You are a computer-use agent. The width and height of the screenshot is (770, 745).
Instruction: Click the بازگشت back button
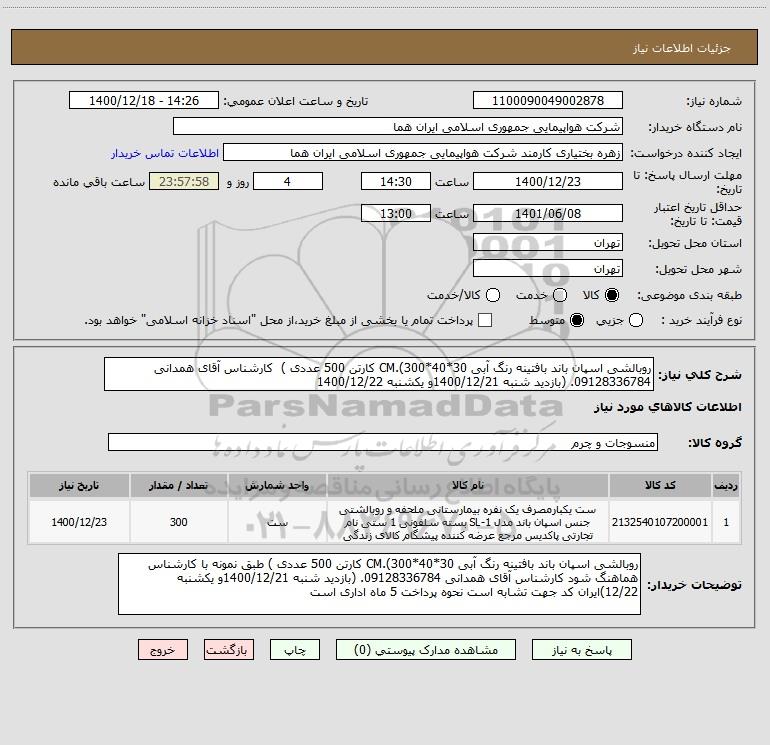pyautogui.click(x=229, y=650)
